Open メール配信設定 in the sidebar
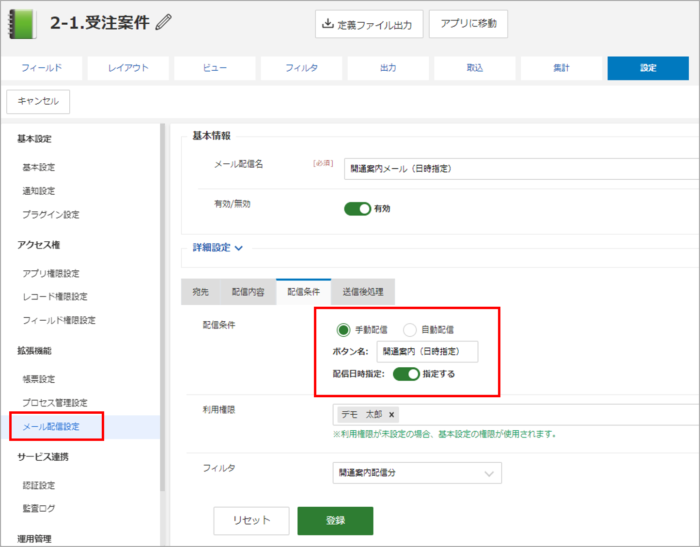 [51, 427]
